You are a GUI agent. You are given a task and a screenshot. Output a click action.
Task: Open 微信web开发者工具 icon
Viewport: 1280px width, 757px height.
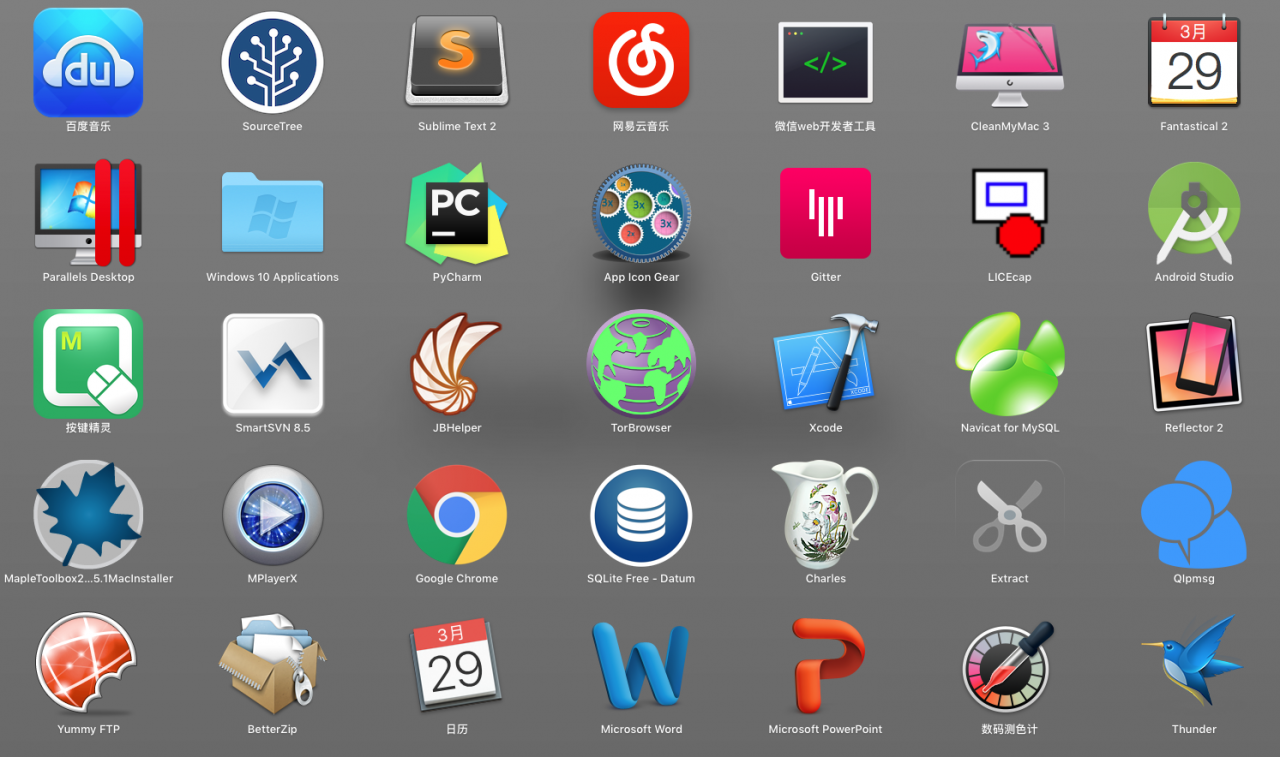click(x=825, y=62)
